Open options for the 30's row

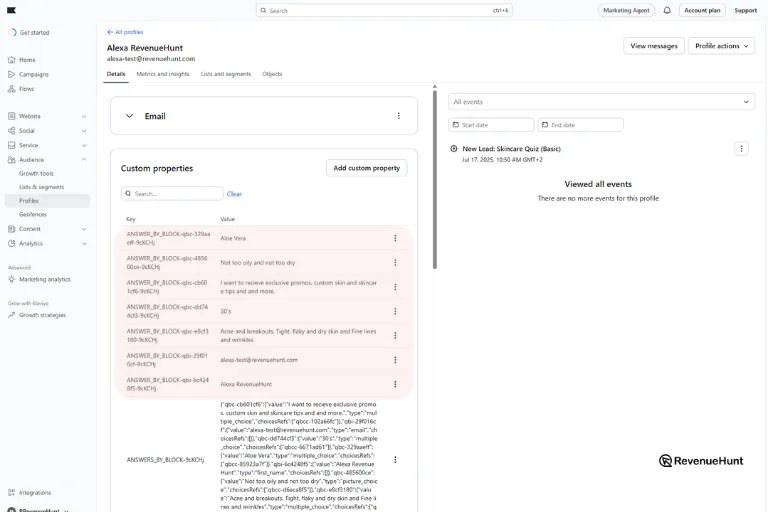click(x=395, y=311)
